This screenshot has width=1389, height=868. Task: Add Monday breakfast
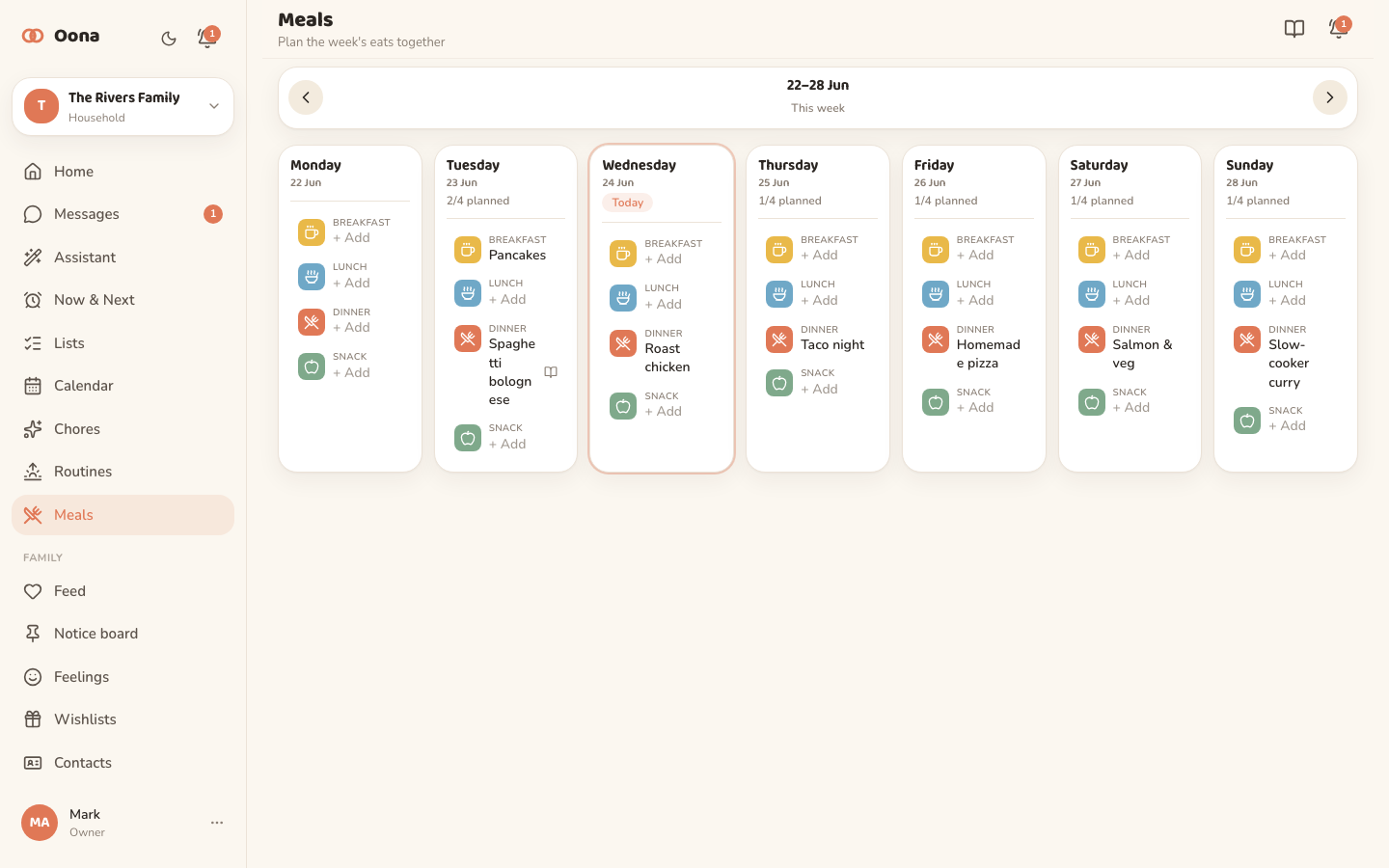351,238
